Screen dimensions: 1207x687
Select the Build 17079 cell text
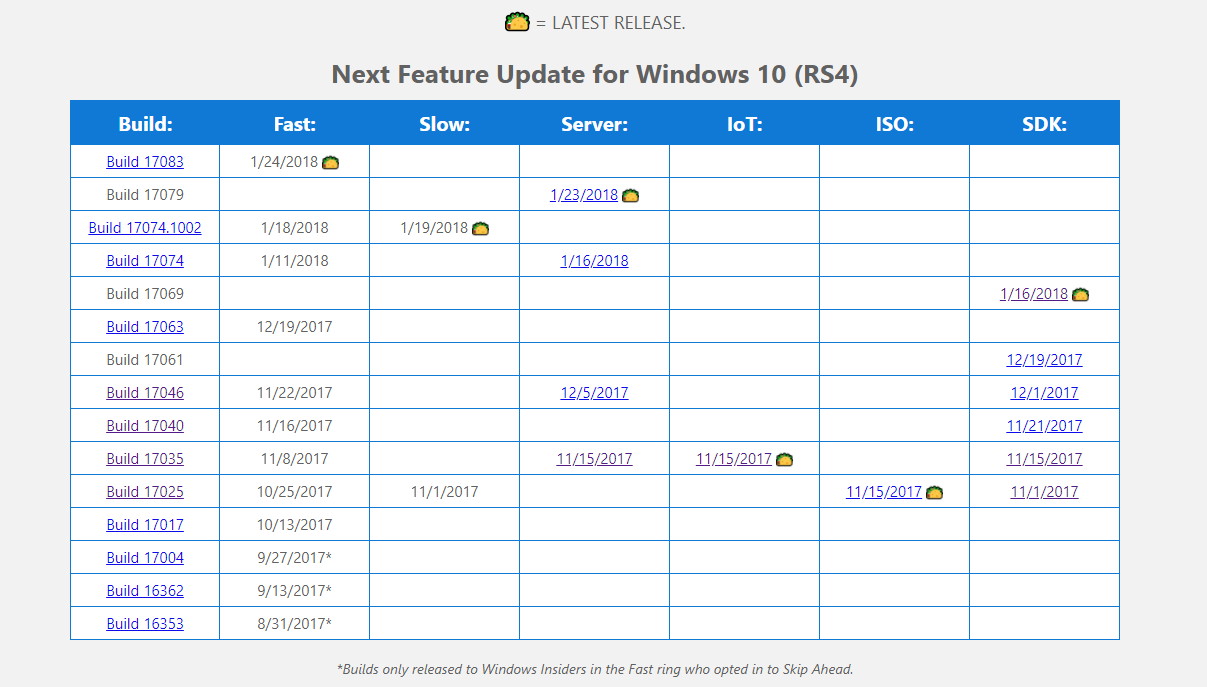pos(145,195)
